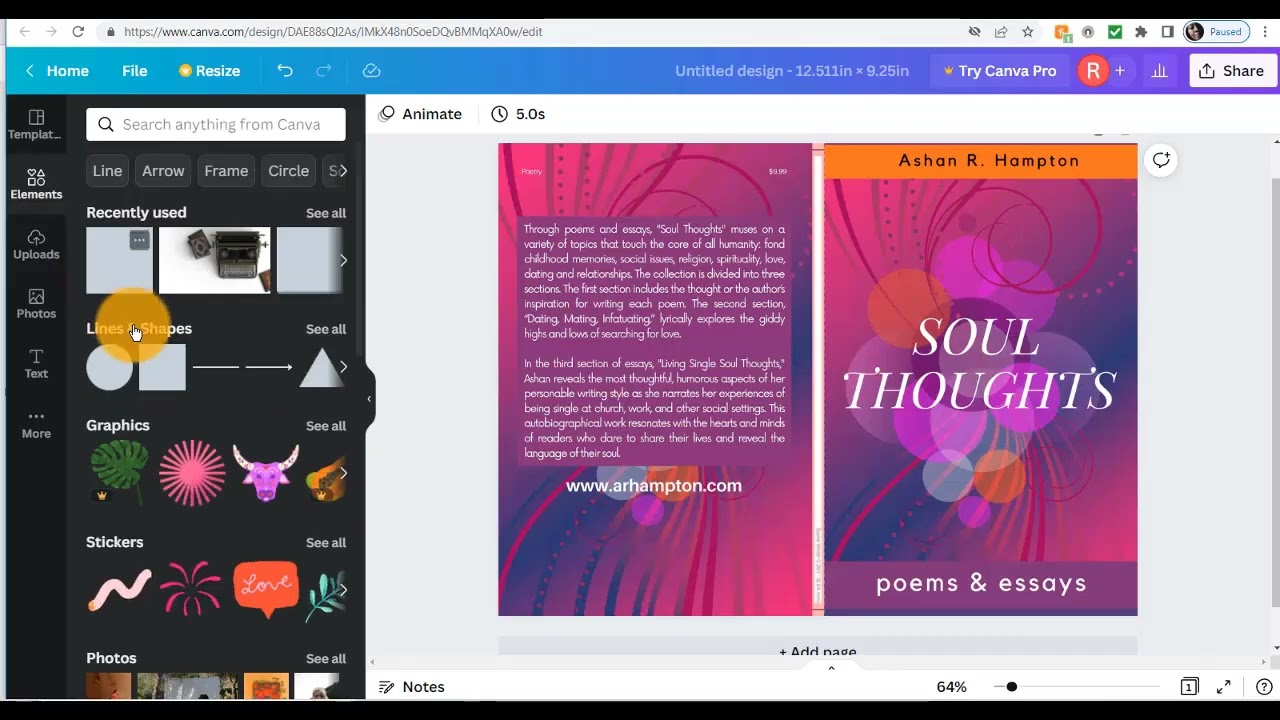The width and height of the screenshot is (1280, 720).
Task: Click See all for Lines & Shapes
Action: pyautogui.click(x=326, y=329)
